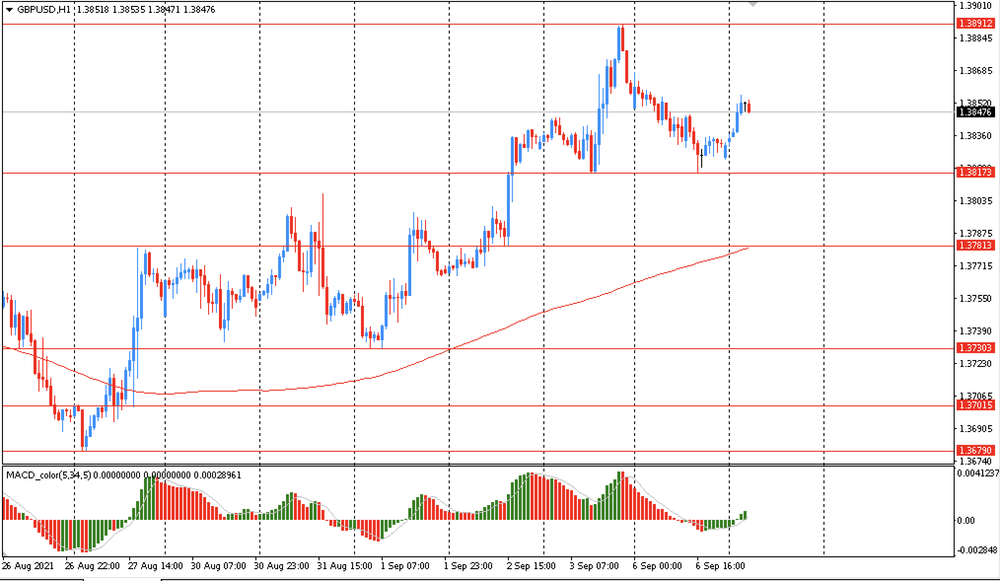Open the chart menu arrow beside GBPUSD,H1
The height and width of the screenshot is (581, 1000).
[9, 10]
